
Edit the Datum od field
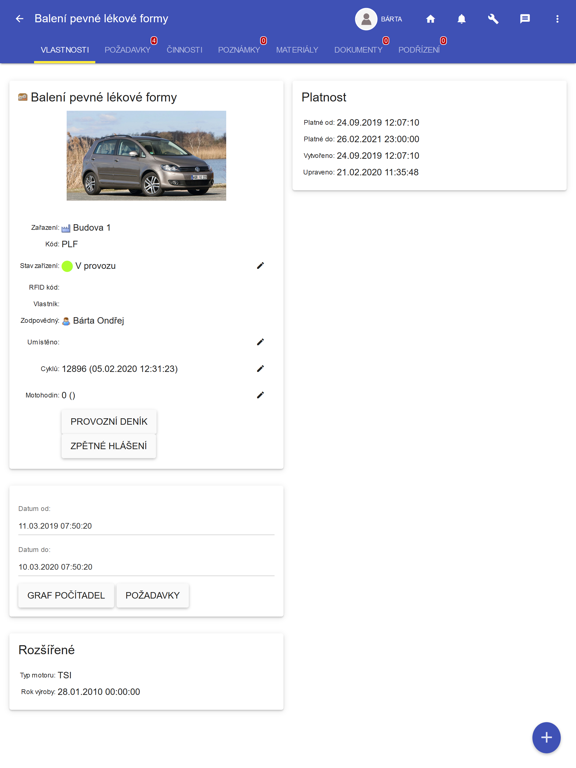146,526
